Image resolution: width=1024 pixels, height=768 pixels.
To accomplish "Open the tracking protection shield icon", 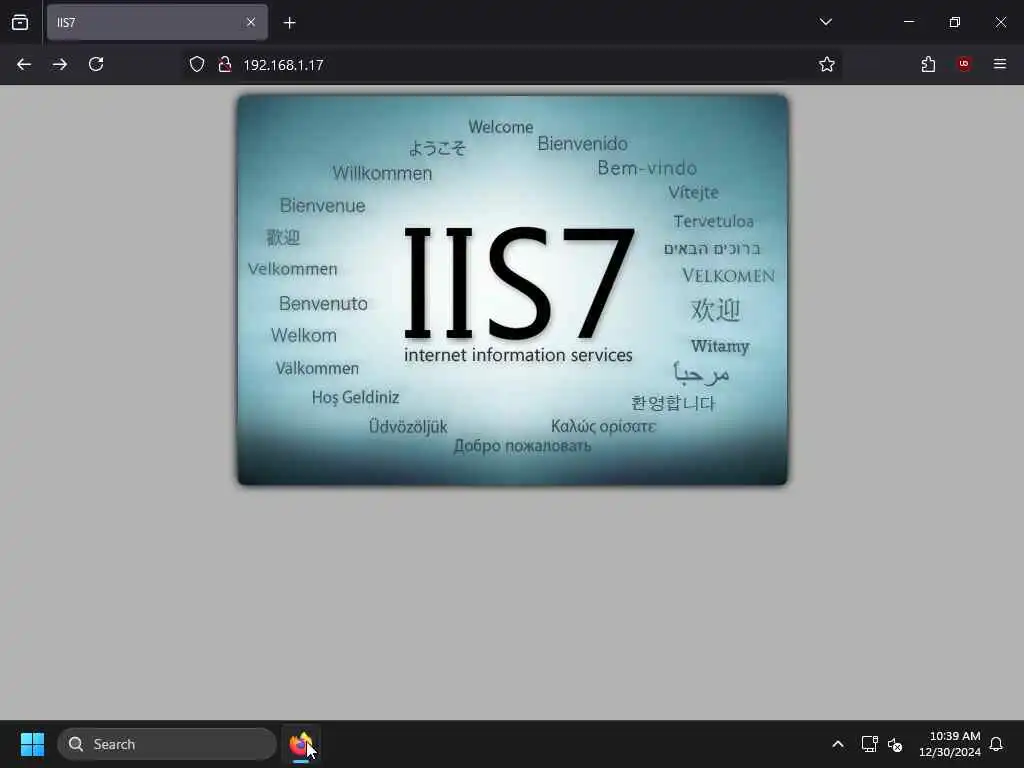I will (x=197, y=64).
